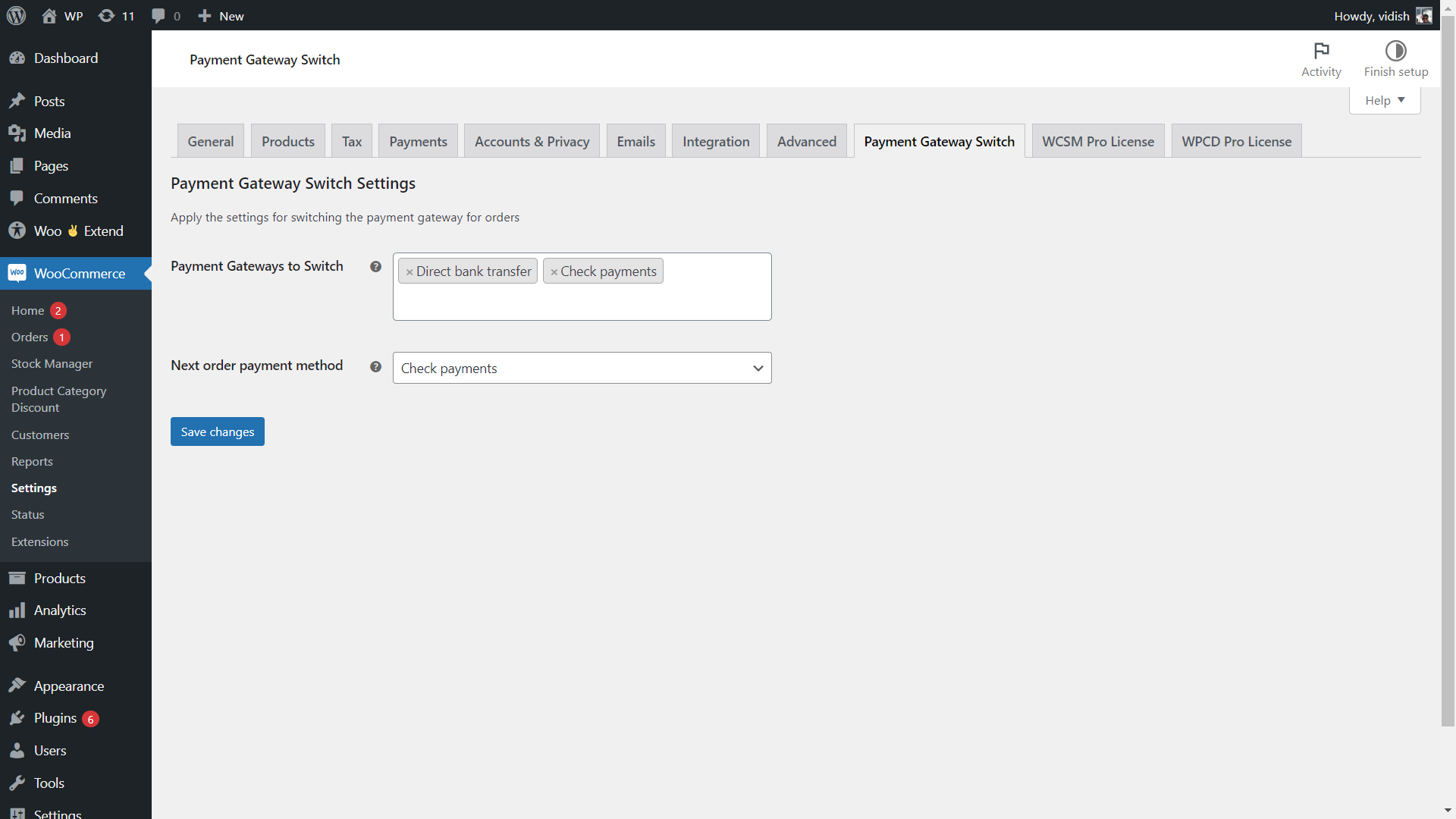Open the Orders submenu link
The image size is (1456, 819).
[30, 337]
